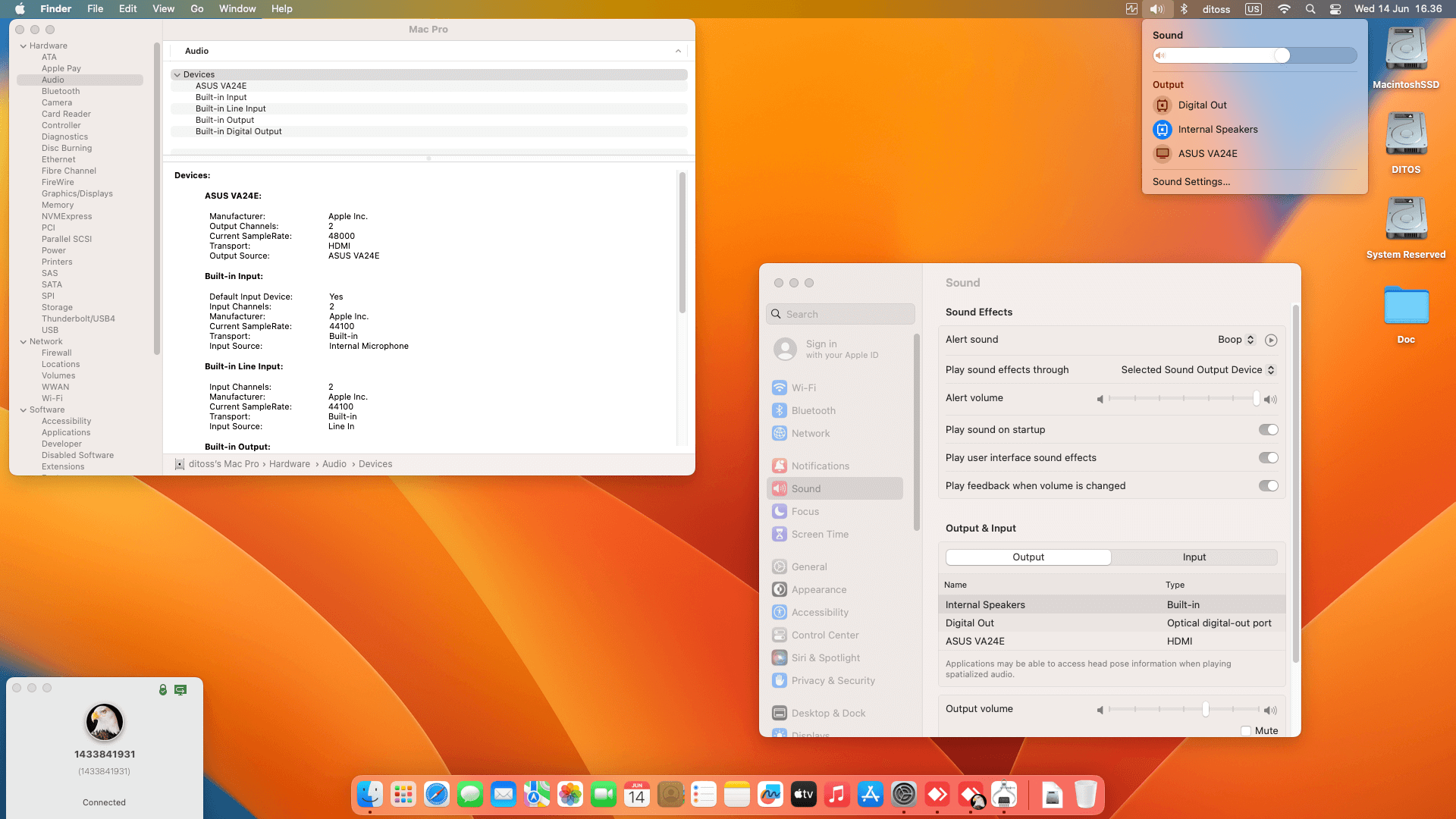1456x819 pixels.
Task: Play the Boop alert sound preview
Action: (1271, 340)
